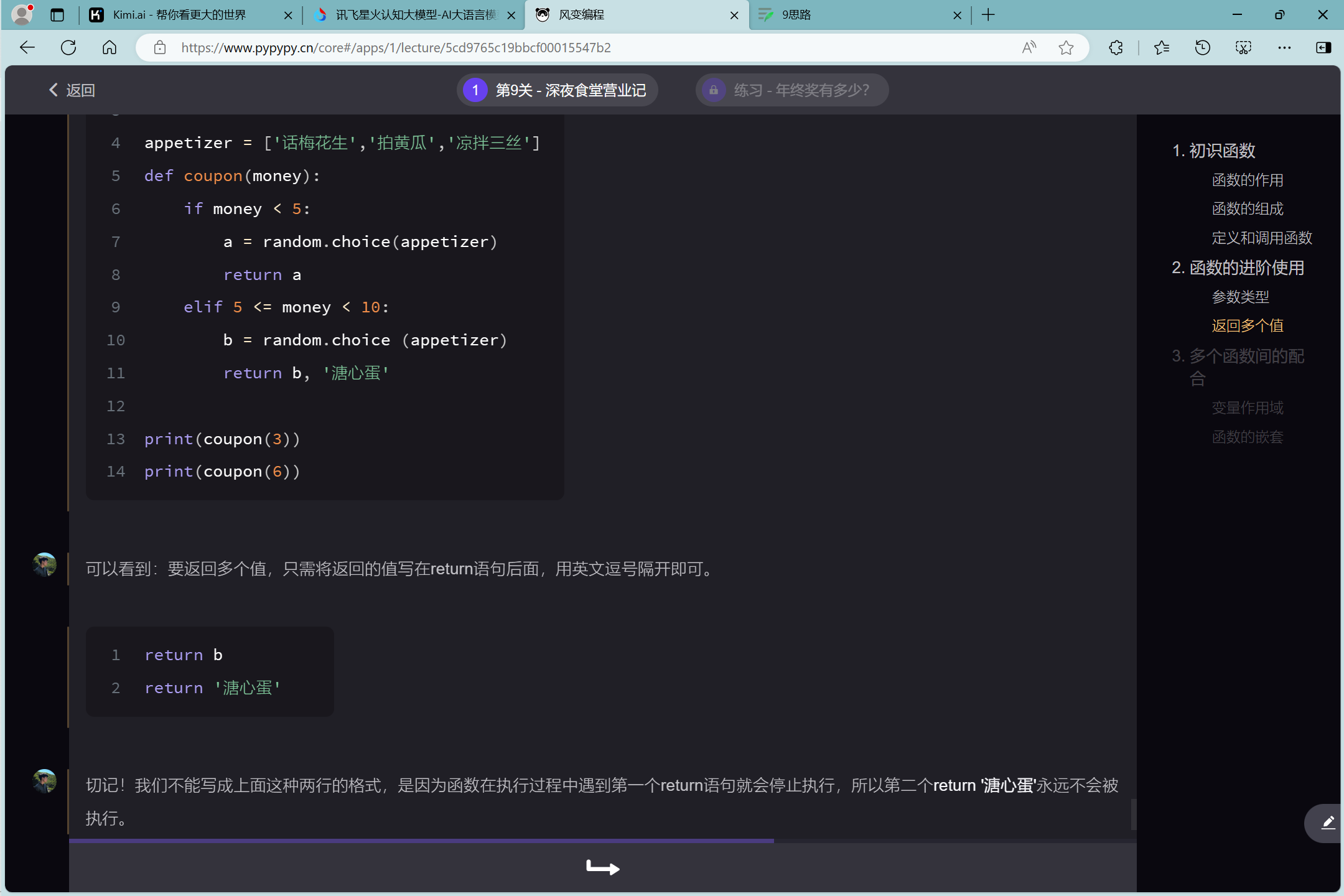This screenshot has width=1344, height=896.
Task: Close the 讯飞星火认知大模型 tab
Action: (x=511, y=16)
